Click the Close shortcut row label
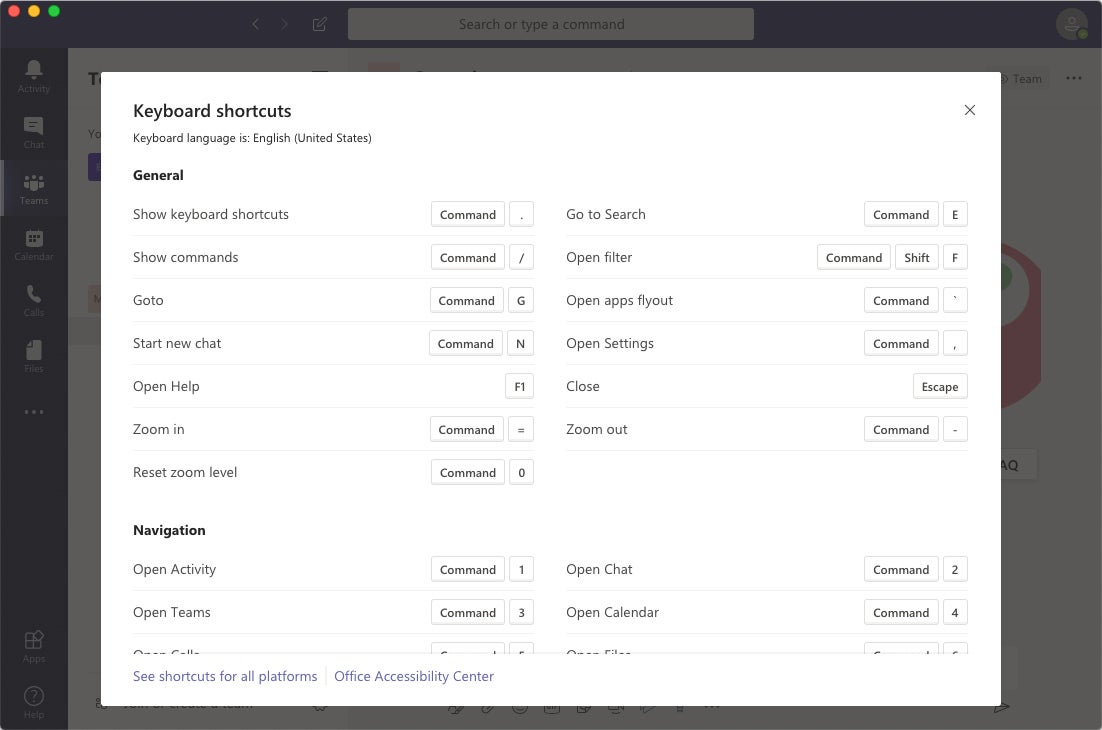1102x730 pixels. [x=583, y=386]
